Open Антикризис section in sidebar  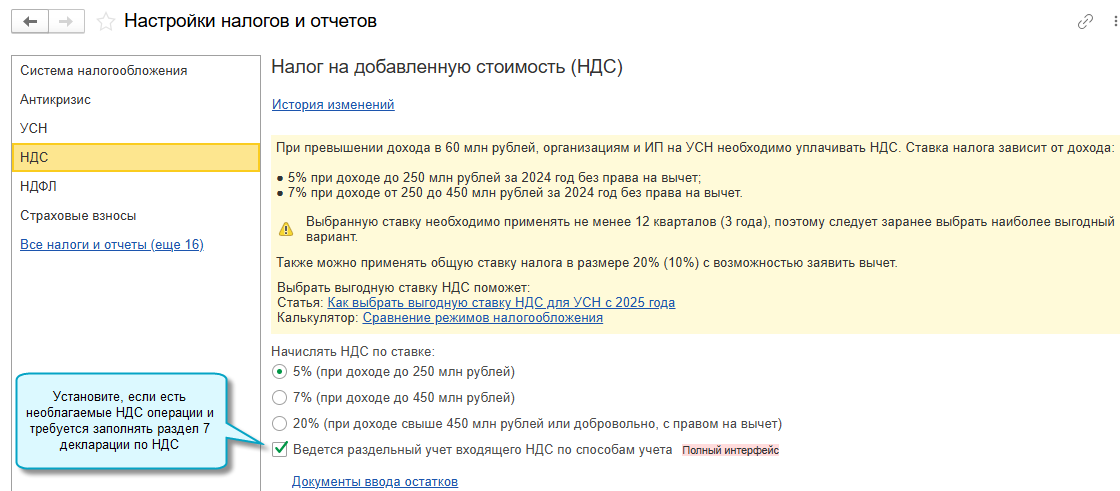point(56,100)
